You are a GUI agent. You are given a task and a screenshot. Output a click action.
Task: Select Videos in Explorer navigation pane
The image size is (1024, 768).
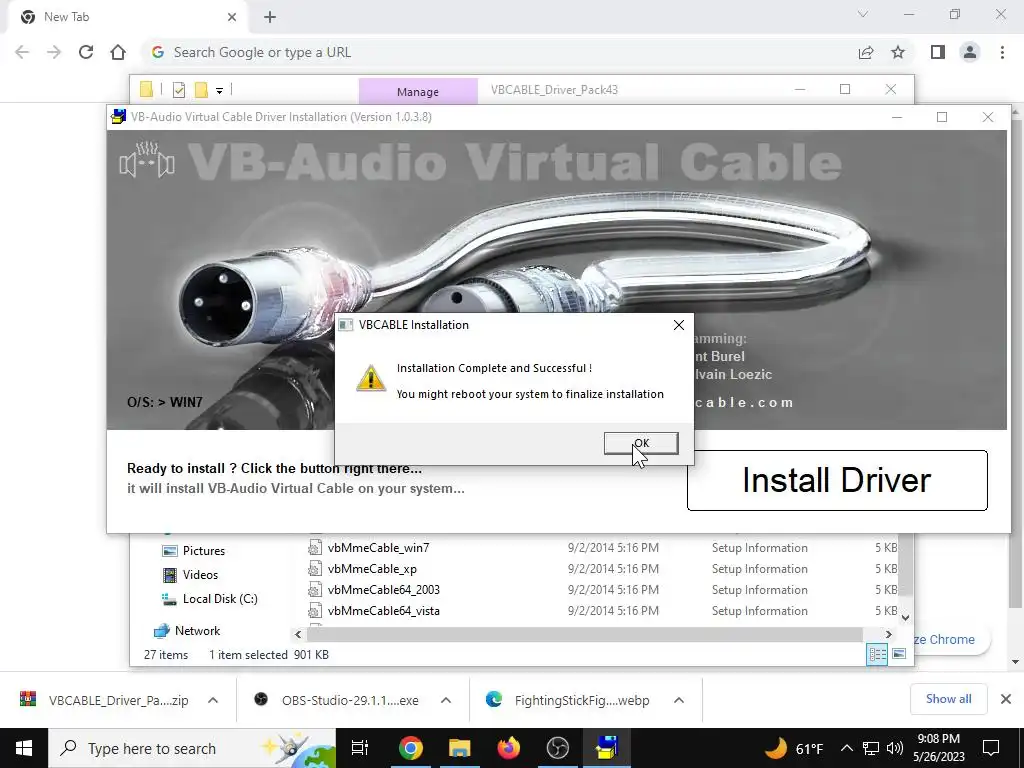200,575
